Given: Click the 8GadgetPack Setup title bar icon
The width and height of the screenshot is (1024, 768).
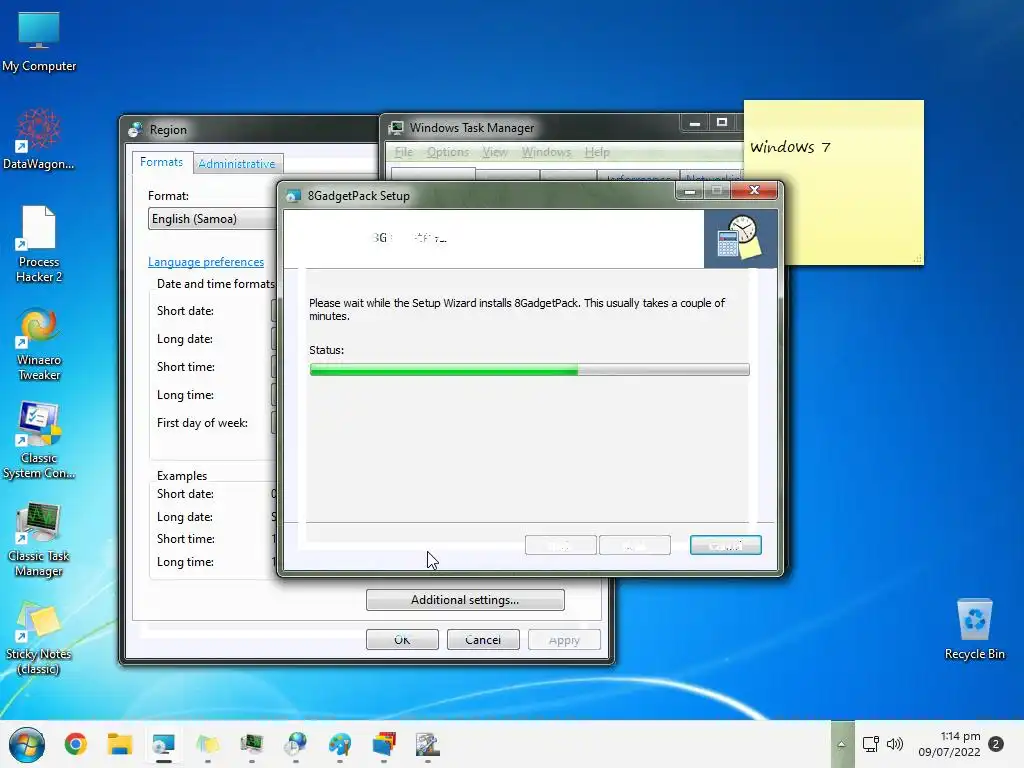Looking at the screenshot, I should [x=293, y=196].
